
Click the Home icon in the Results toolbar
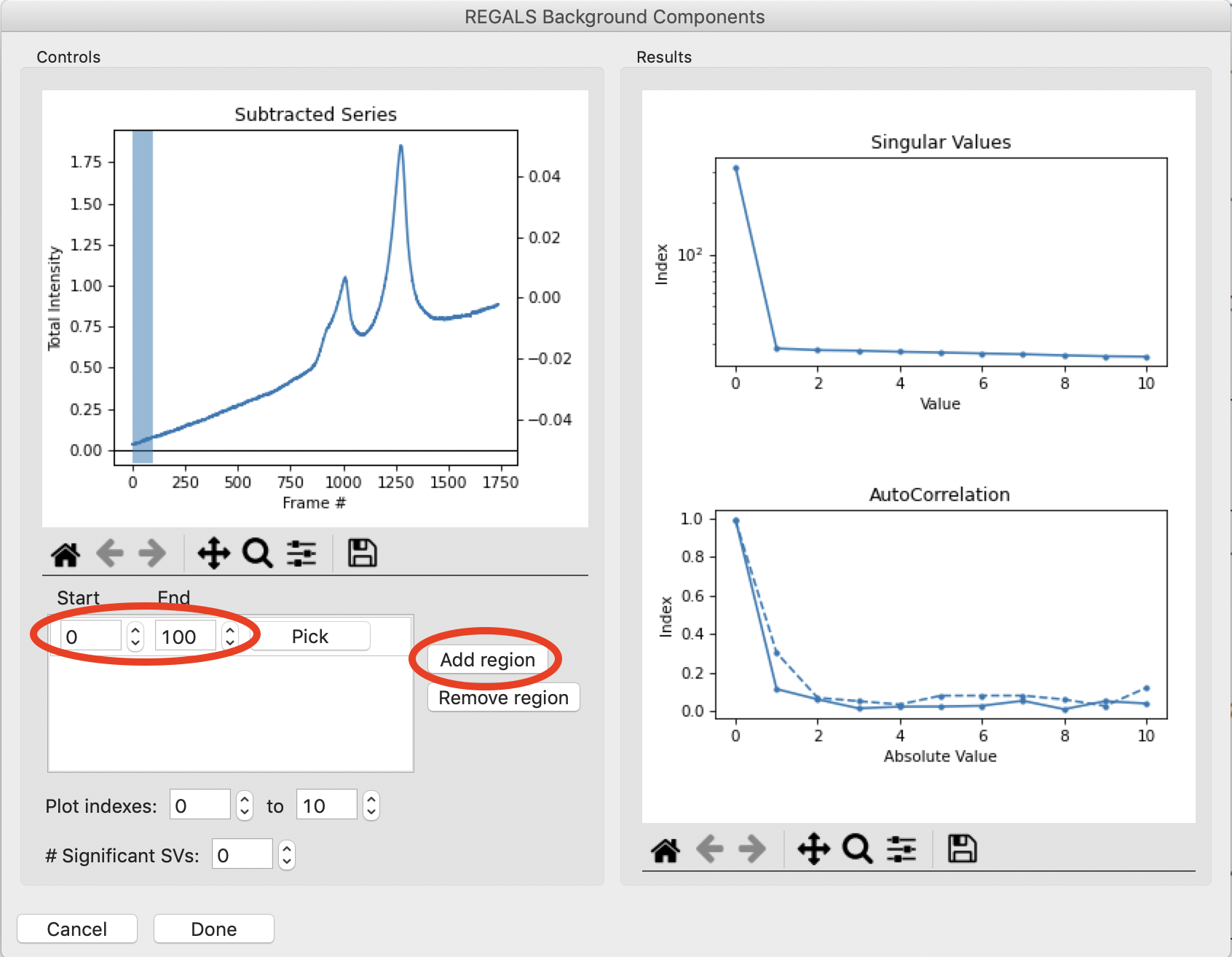pos(666,849)
